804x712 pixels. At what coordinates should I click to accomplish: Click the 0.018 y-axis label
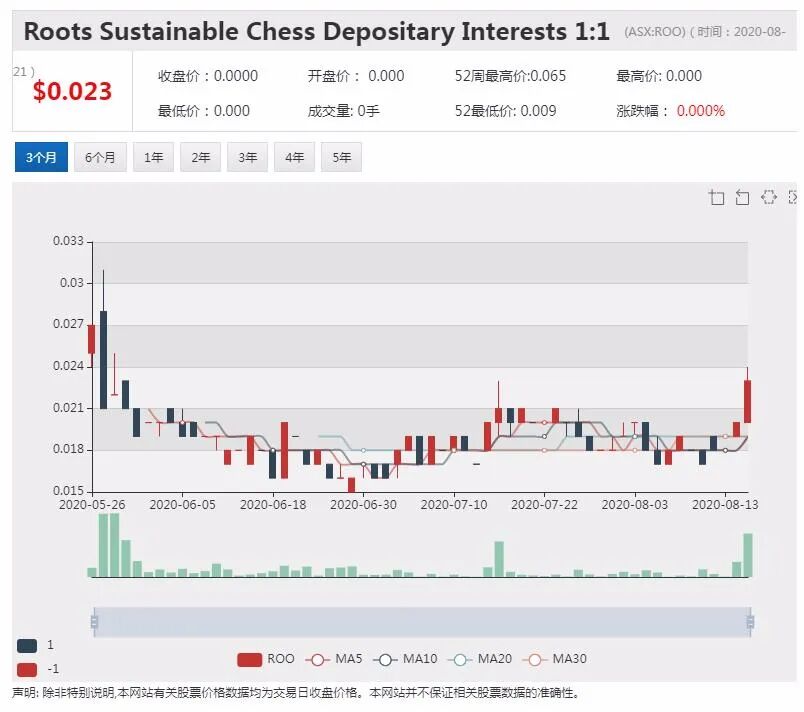68,449
